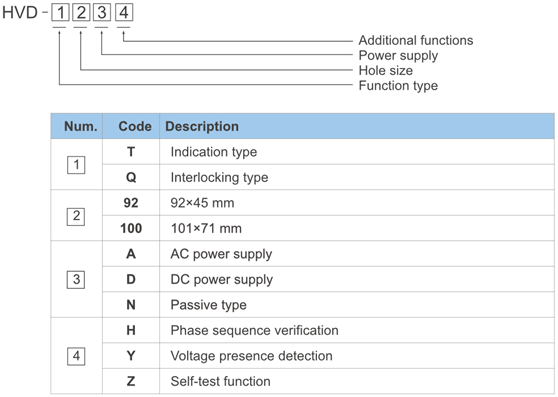Image resolution: width=558 pixels, height=397 pixels.
Task: Click code '92' in the table
Action: 131,203
